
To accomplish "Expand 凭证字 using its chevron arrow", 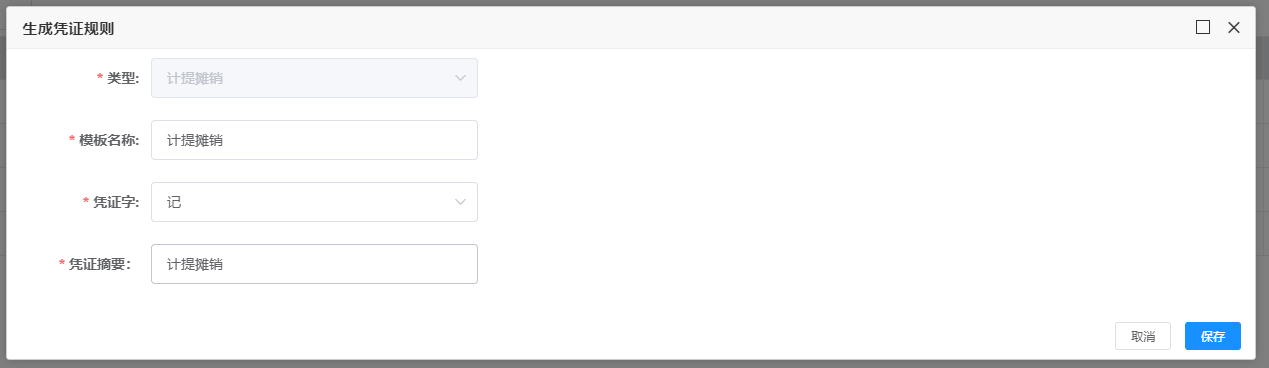I will (x=460, y=202).
